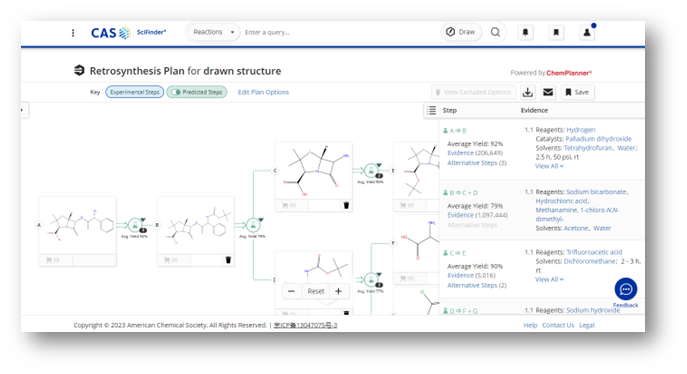Select structure B thumbnail

click(196, 226)
